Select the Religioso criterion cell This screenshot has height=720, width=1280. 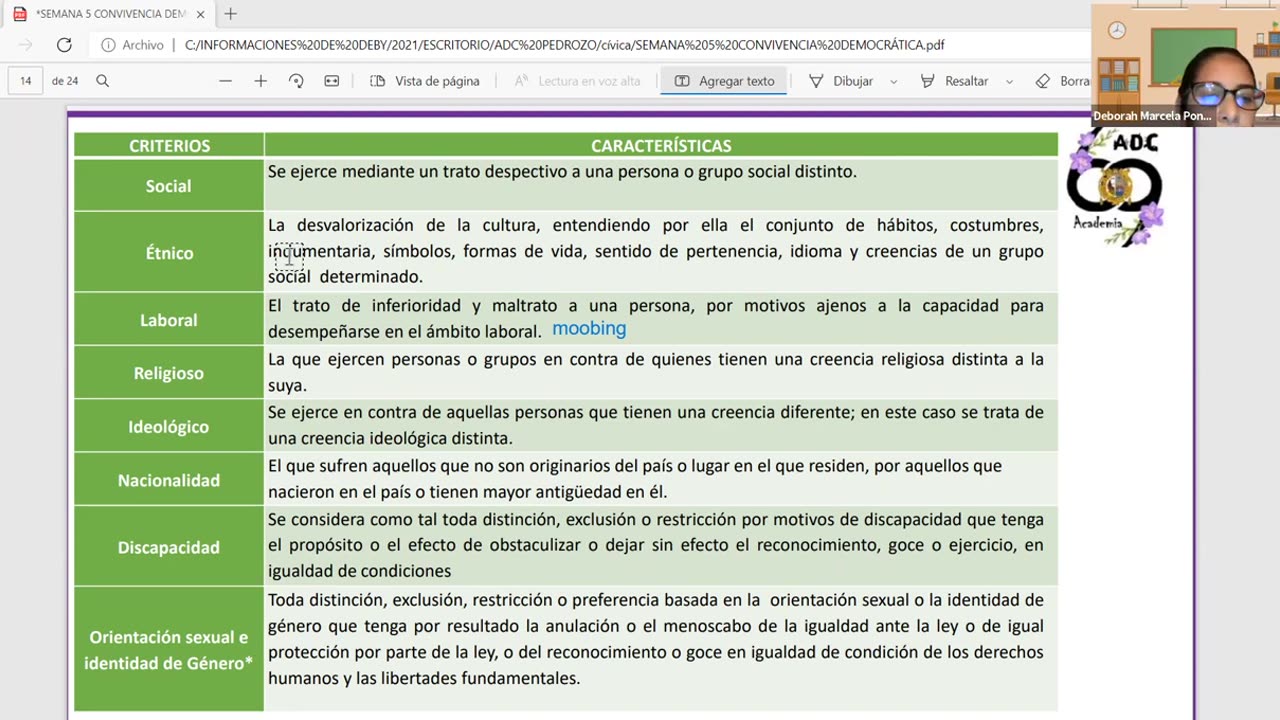[169, 373]
